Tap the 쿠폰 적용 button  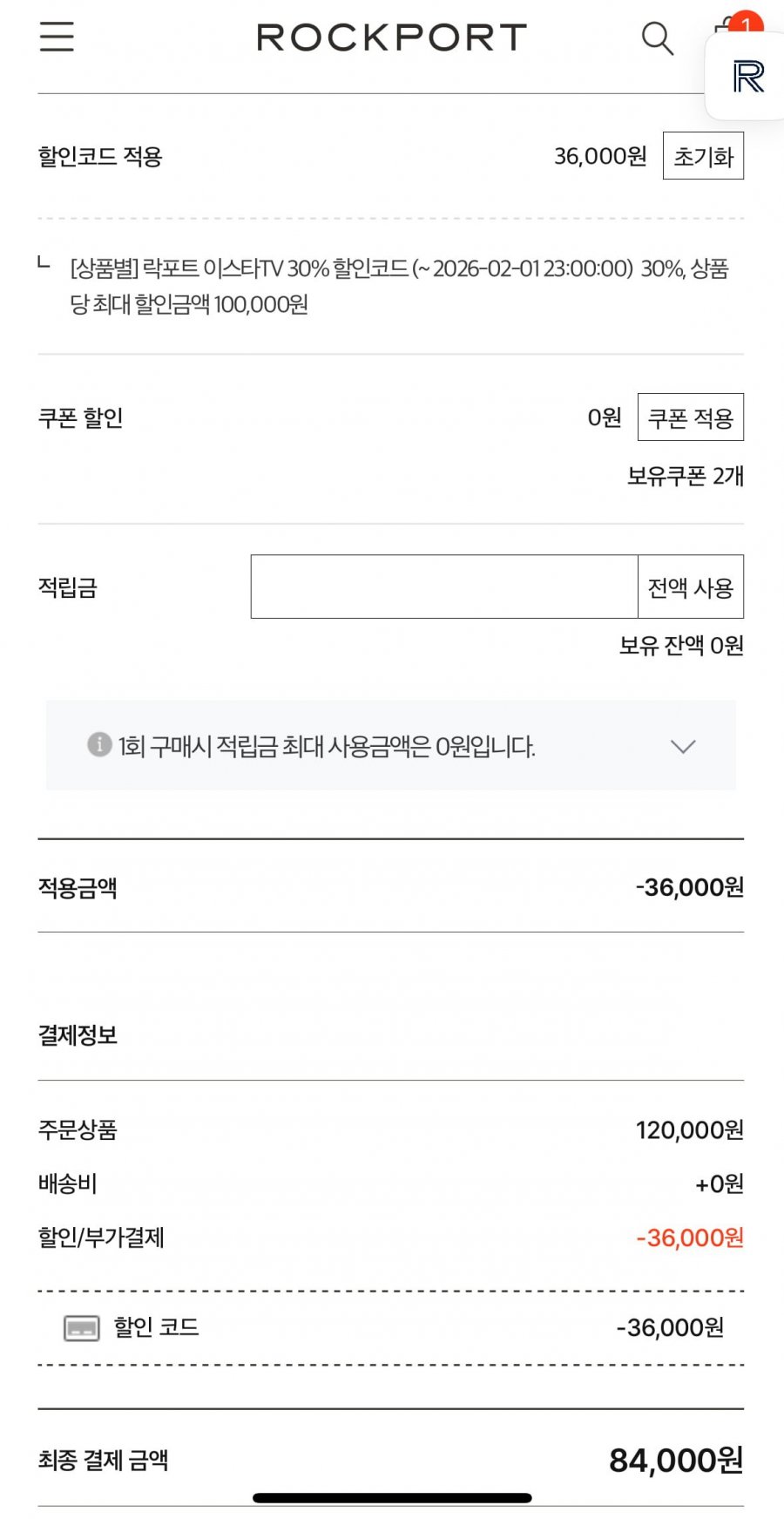[x=690, y=417]
